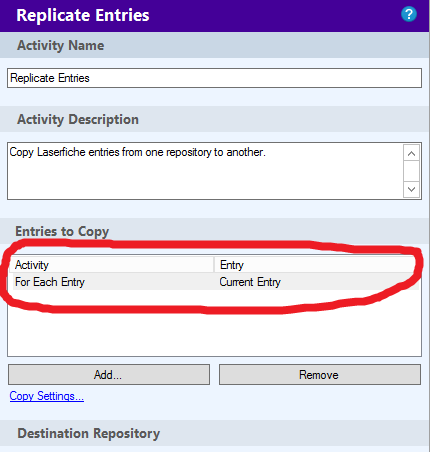Click the Activity Name text field
Screen dimensions: 434x452
[x=214, y=78]
